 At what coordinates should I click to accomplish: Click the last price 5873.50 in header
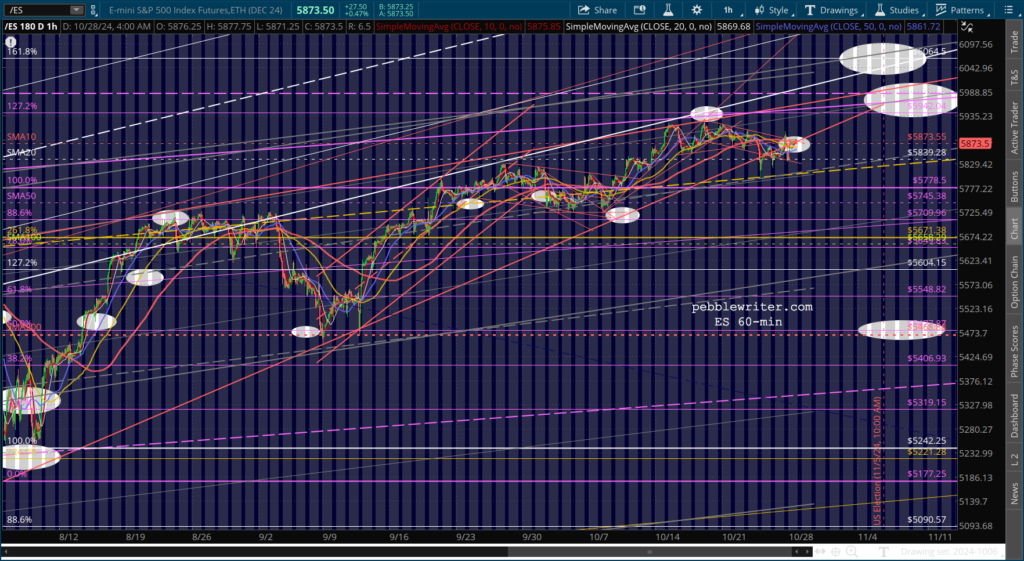point(316,10)
